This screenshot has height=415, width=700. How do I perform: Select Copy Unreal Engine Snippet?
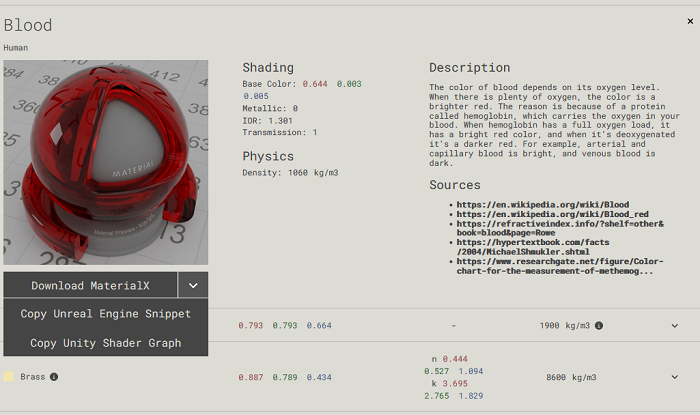coord(105,314)
